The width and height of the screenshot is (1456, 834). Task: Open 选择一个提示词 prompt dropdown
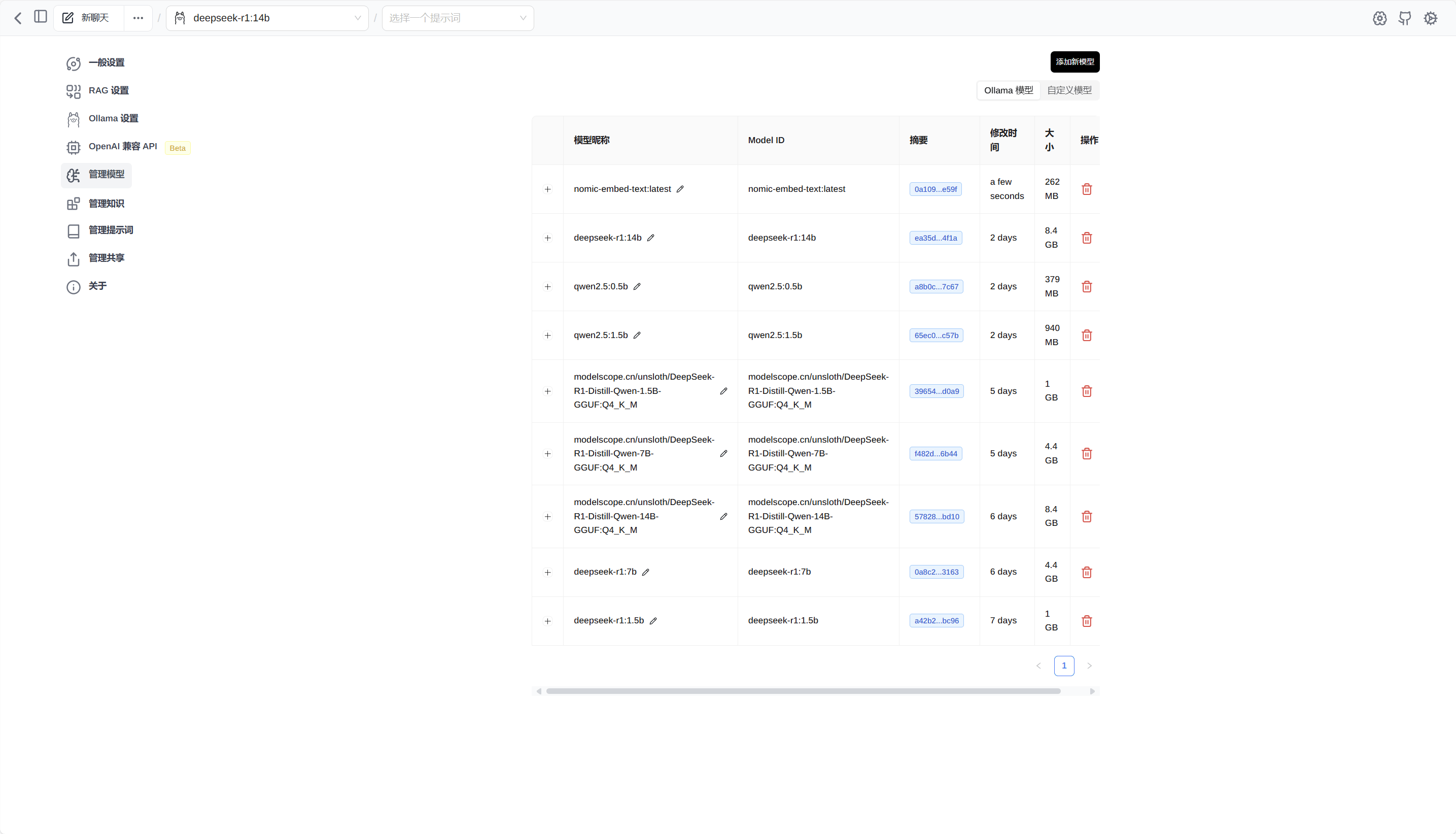[457, 18]
